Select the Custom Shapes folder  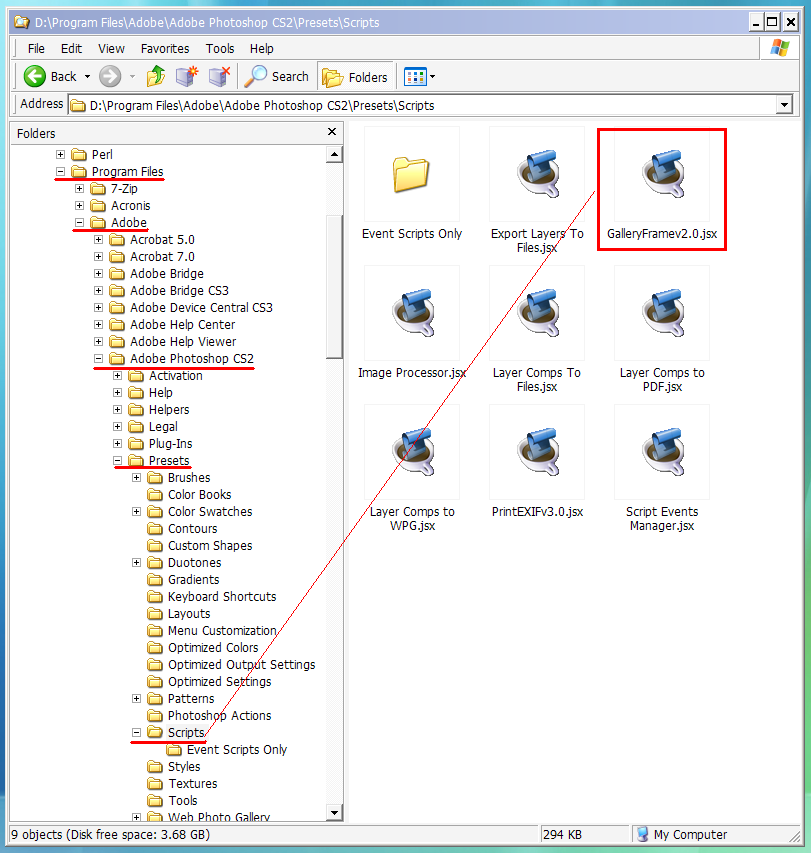click(x=210, y=546)
